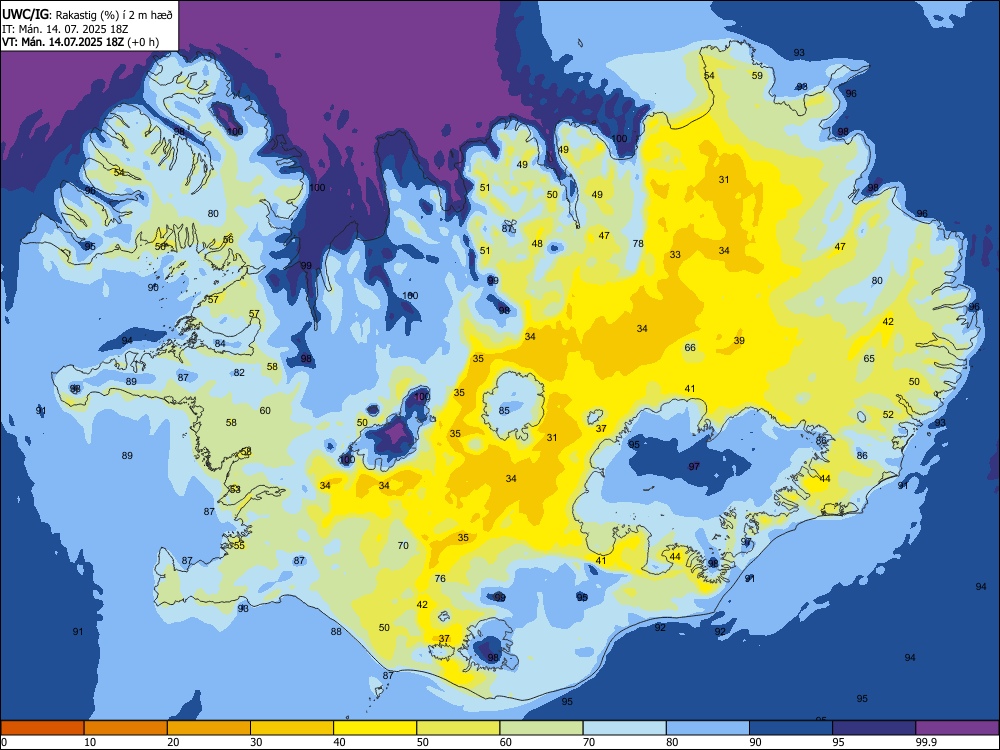Click the map humidity value '53'
The image size is (1000, 750).
tap(235, 489)
